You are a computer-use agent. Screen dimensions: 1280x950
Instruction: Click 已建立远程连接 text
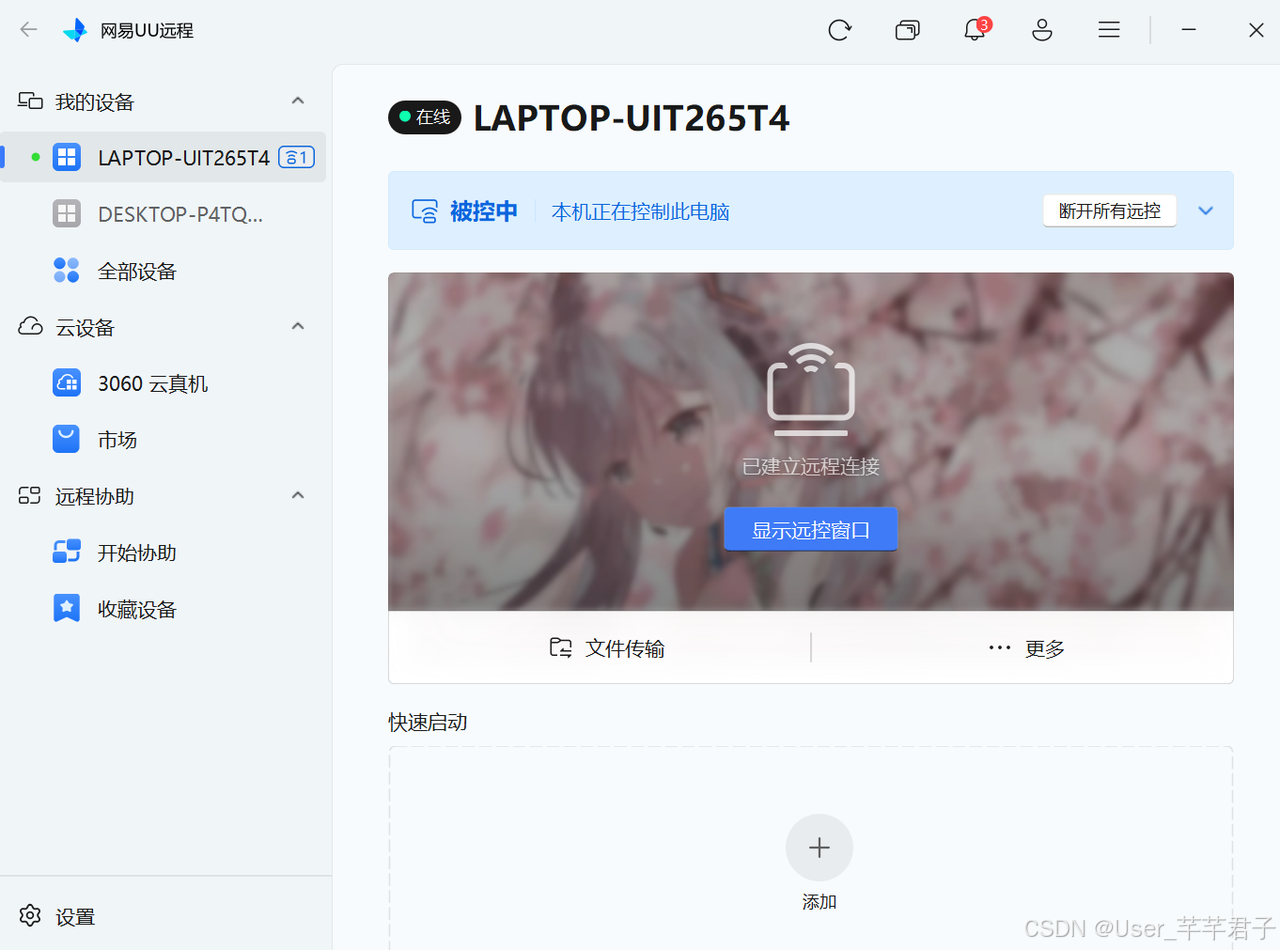pyautogui.click(x=811, y=467)
